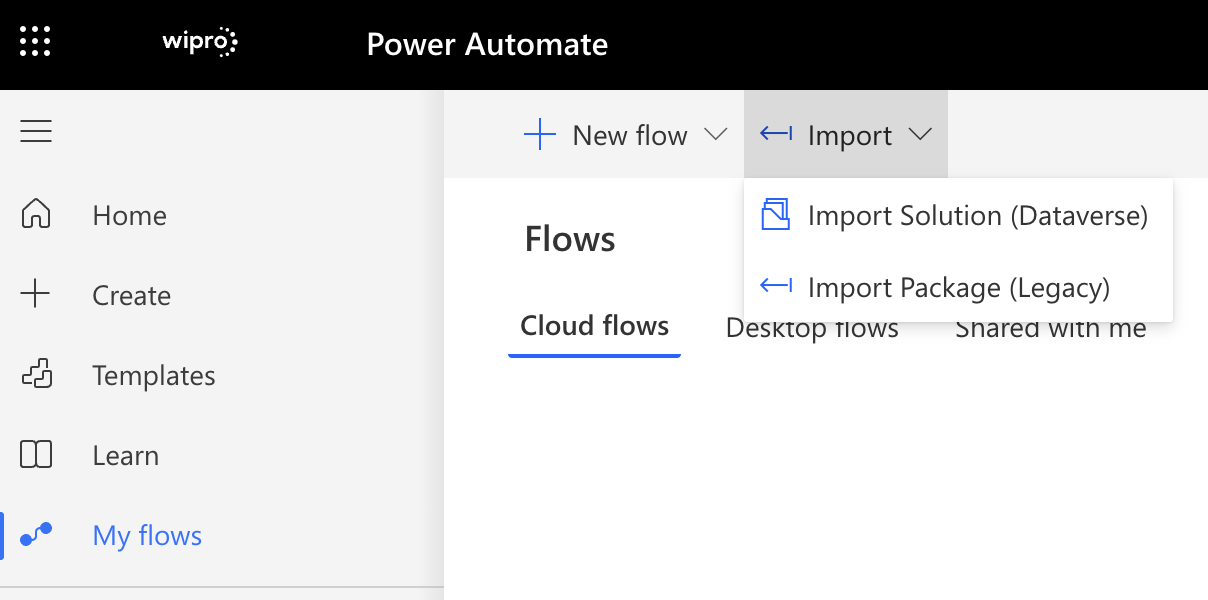Click the New flow button label
Image resolution: width=1208 pixels, height=600 pixels.
coord(630,136)
